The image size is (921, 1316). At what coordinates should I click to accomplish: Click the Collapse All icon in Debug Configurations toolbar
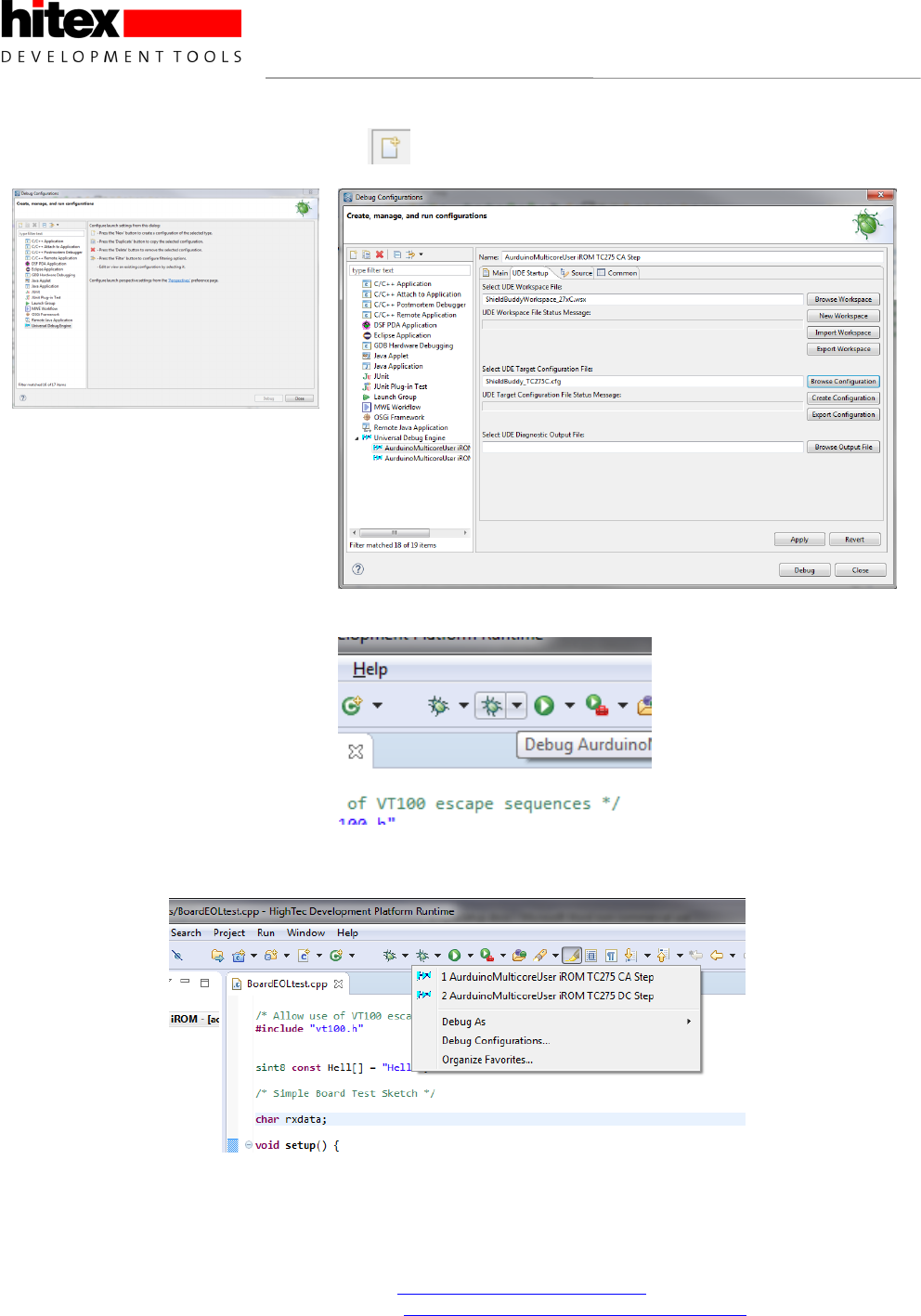[397, 254]
